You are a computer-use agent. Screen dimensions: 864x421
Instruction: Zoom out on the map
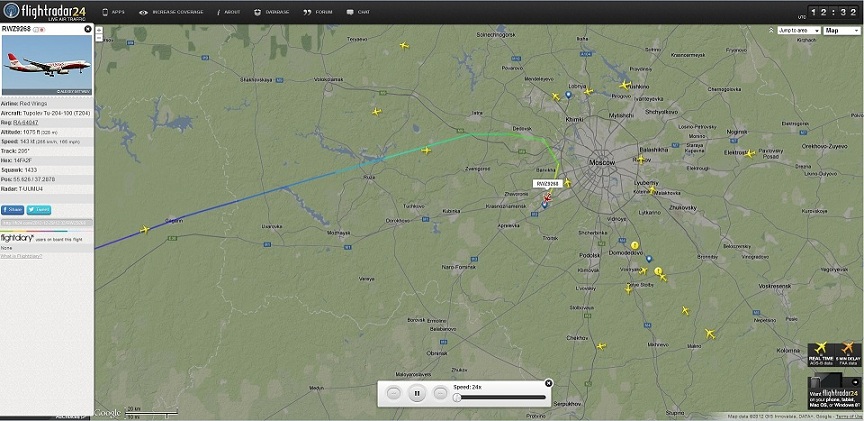(99, 38)
